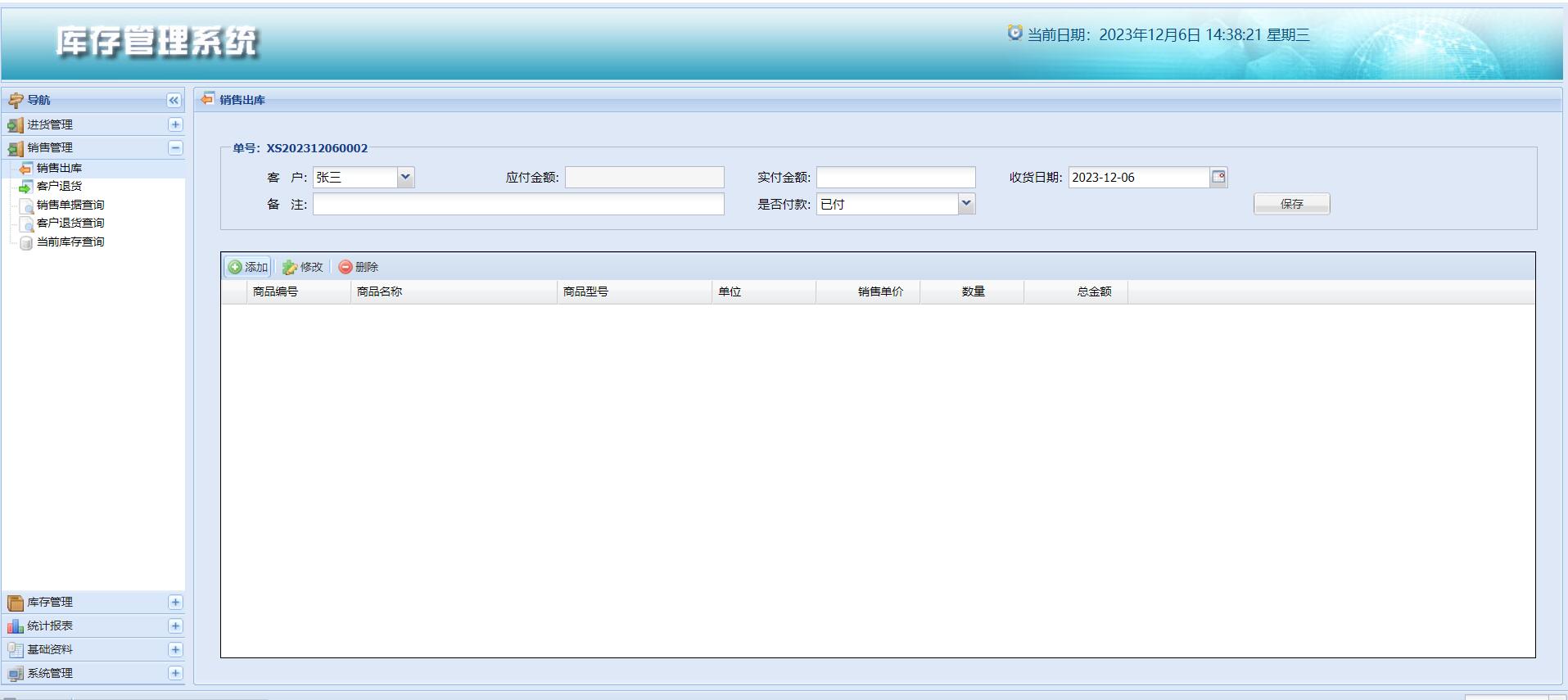The width and height of the screenshot is (1568, 700).
Task: Click the 修改 edit toolbar button
Action: click(303, 267)
